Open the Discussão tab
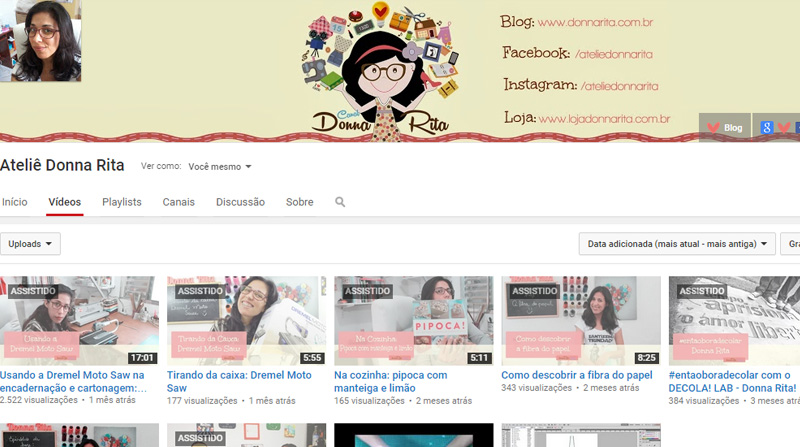 pos(240,202)
